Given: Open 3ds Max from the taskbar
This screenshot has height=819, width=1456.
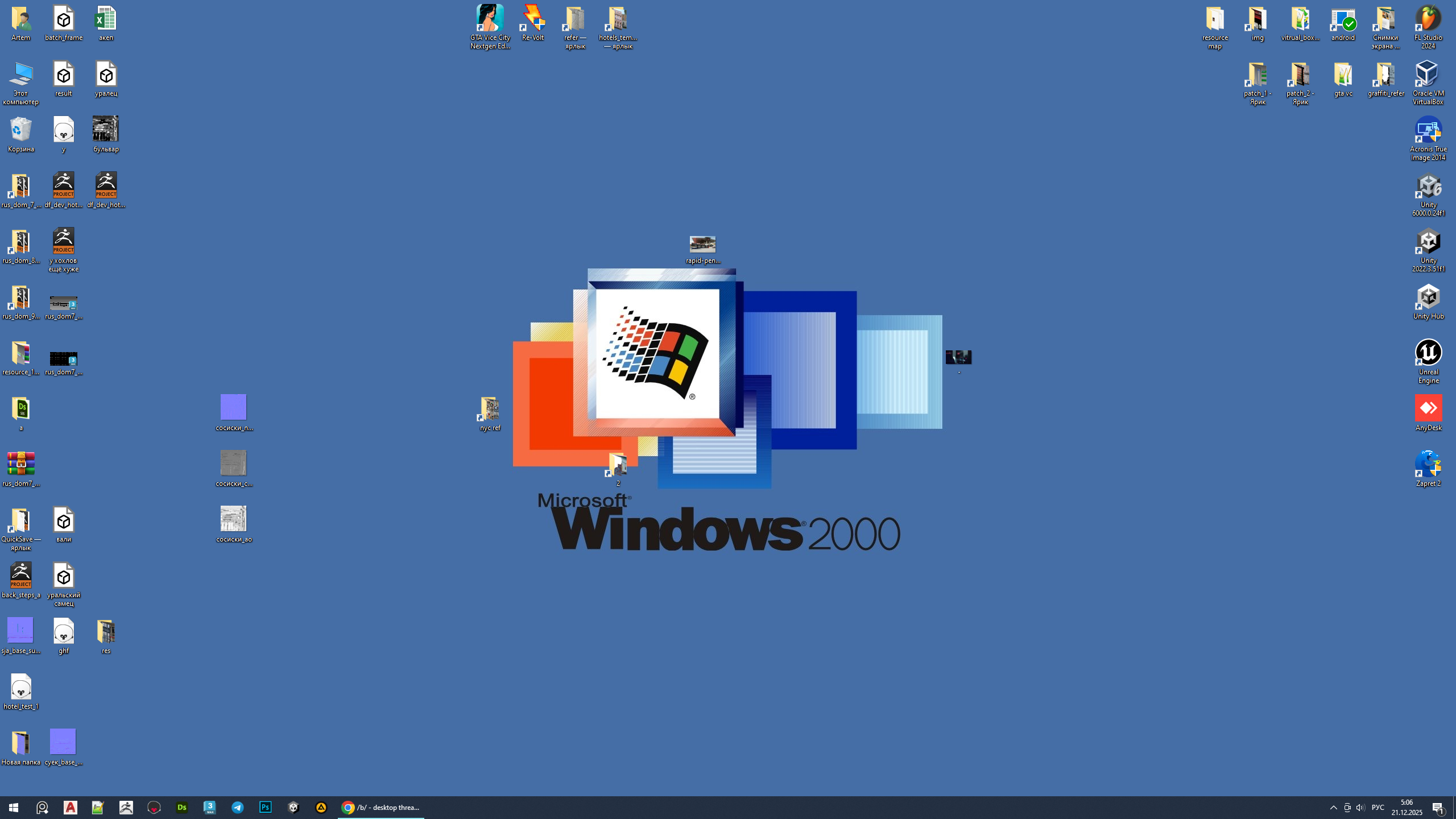Looking at the screenshot, I should point(210,807).
